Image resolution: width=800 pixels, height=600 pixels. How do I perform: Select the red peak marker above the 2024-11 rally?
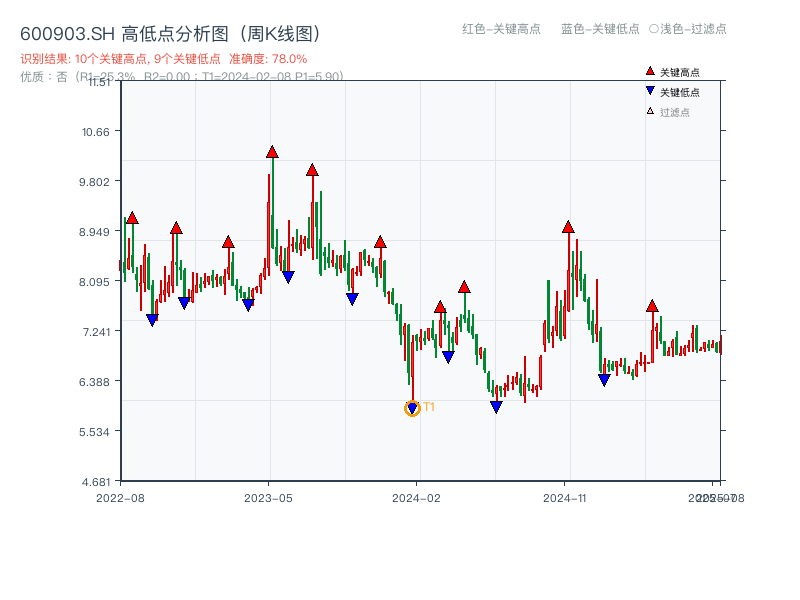[x=568, y=228]
